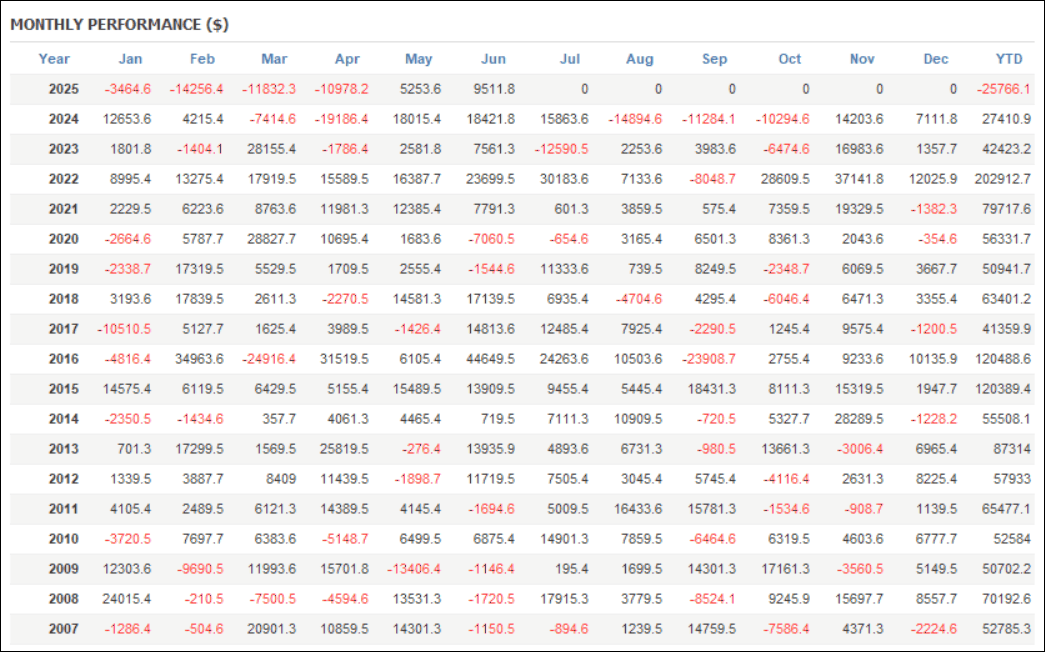
Task: Select the 2015 year row label
Action: click(x=63, y=389)
